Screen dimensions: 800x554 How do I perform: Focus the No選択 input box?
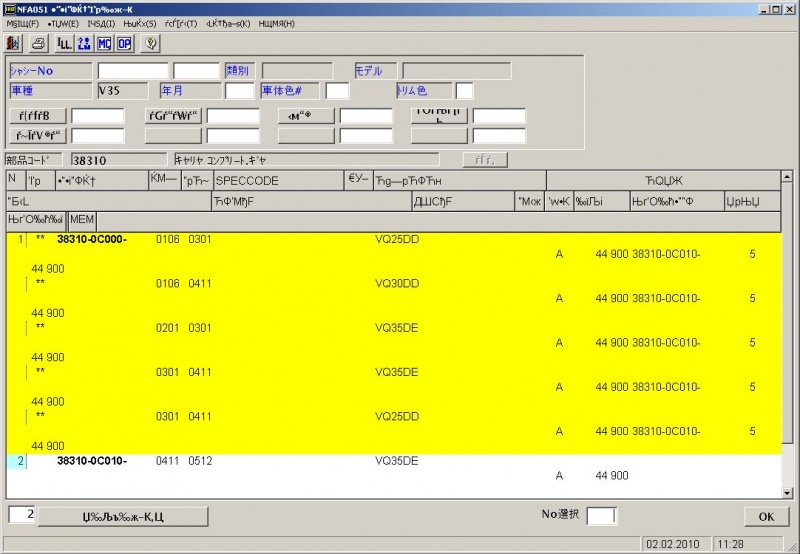point(601,516)
